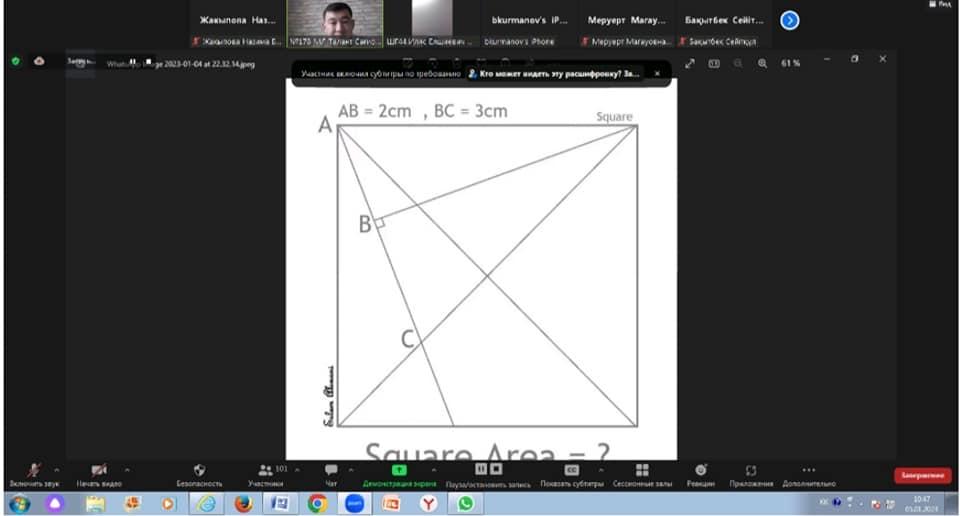
Task: Start camera with Начать видео button
Action: 98,471
